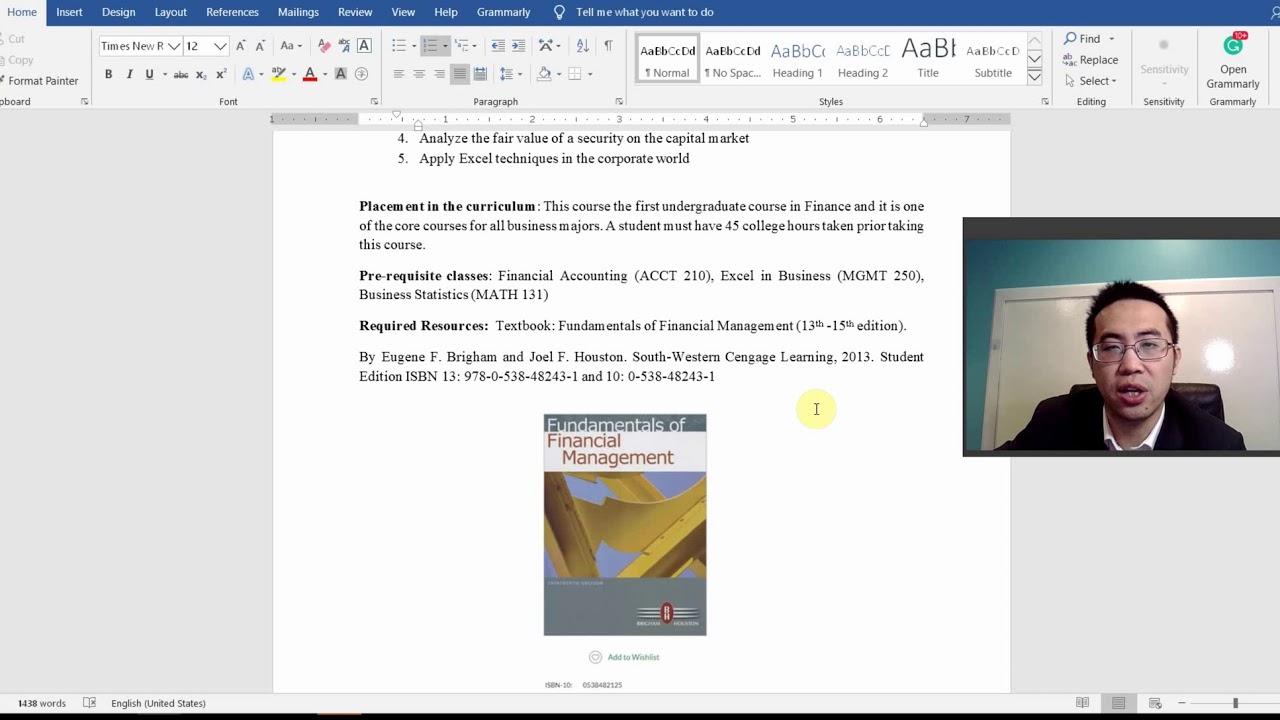Viewport: 1280px width, 720px height.
Task: Toggle underline formatting
Action: click(x=149, y=74)
